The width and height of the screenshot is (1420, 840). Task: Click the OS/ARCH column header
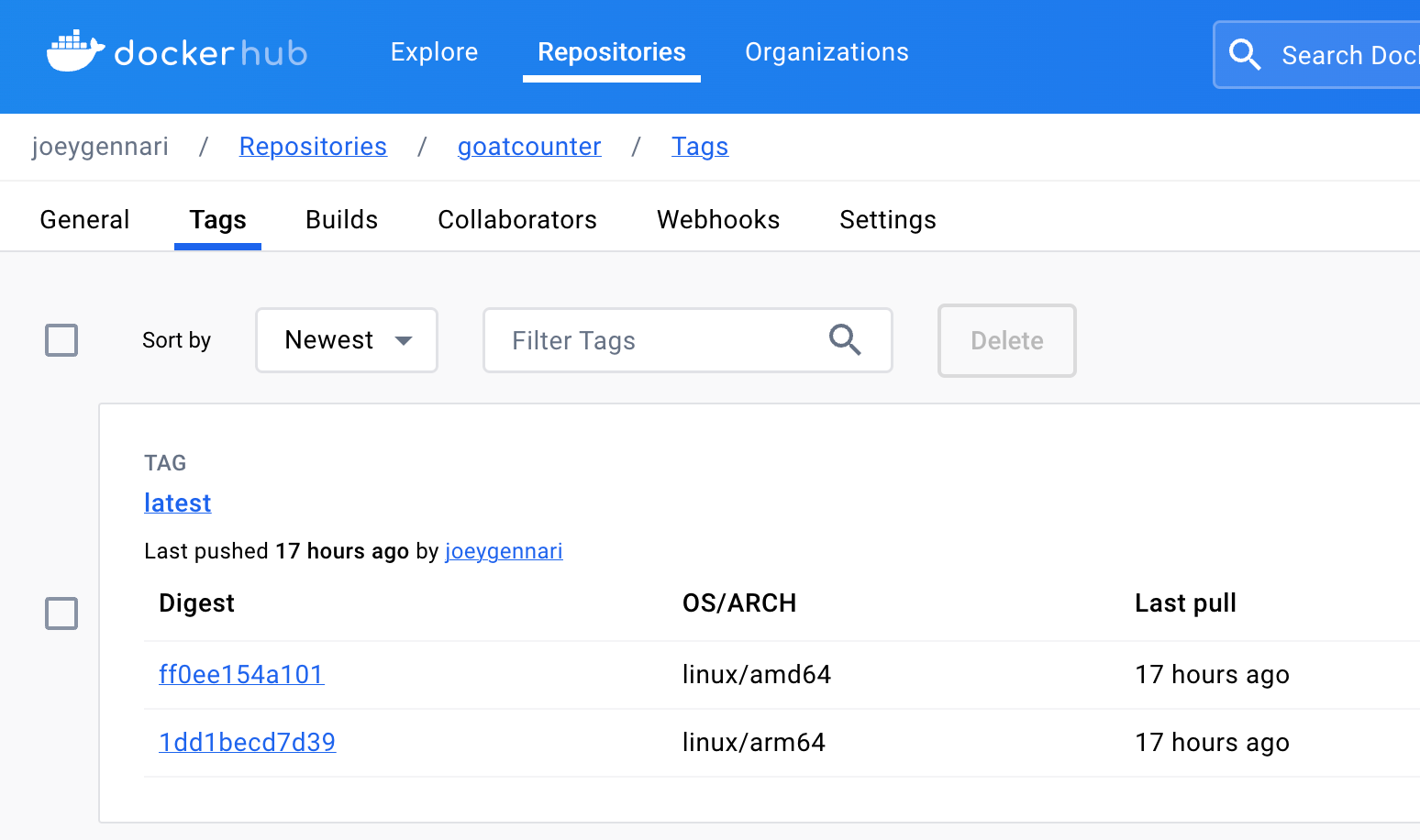pos(739,602)
